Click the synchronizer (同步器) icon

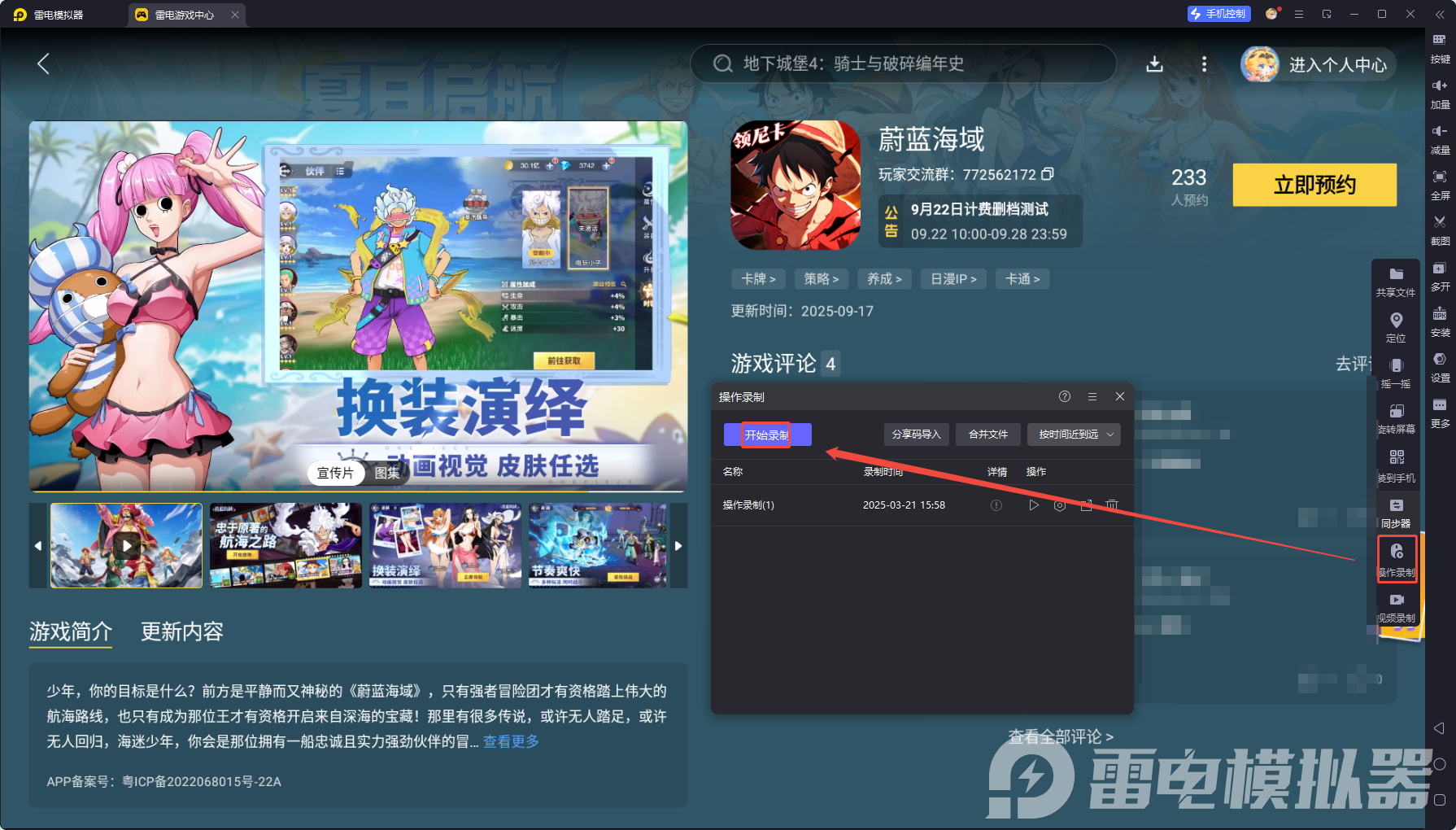pos(1397,513)
